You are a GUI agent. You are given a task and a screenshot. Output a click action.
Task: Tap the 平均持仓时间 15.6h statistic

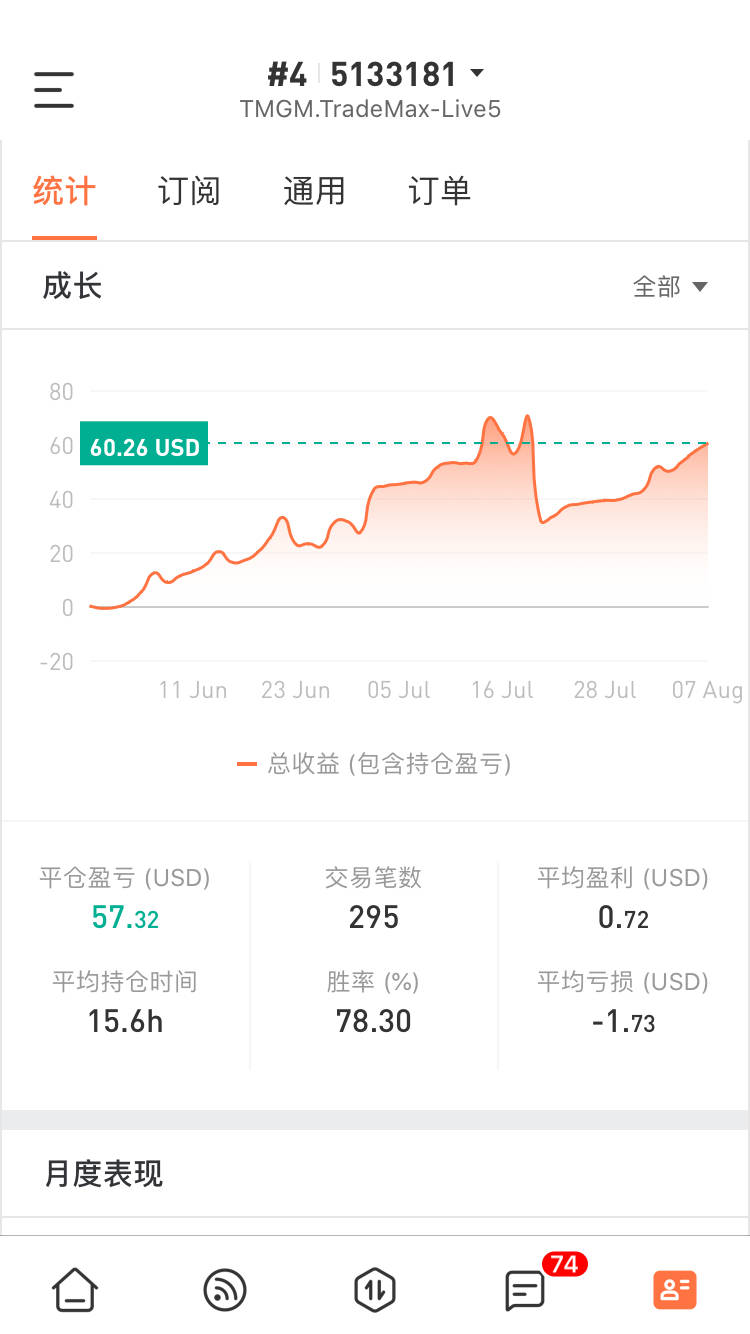[x=125, y=1003]
